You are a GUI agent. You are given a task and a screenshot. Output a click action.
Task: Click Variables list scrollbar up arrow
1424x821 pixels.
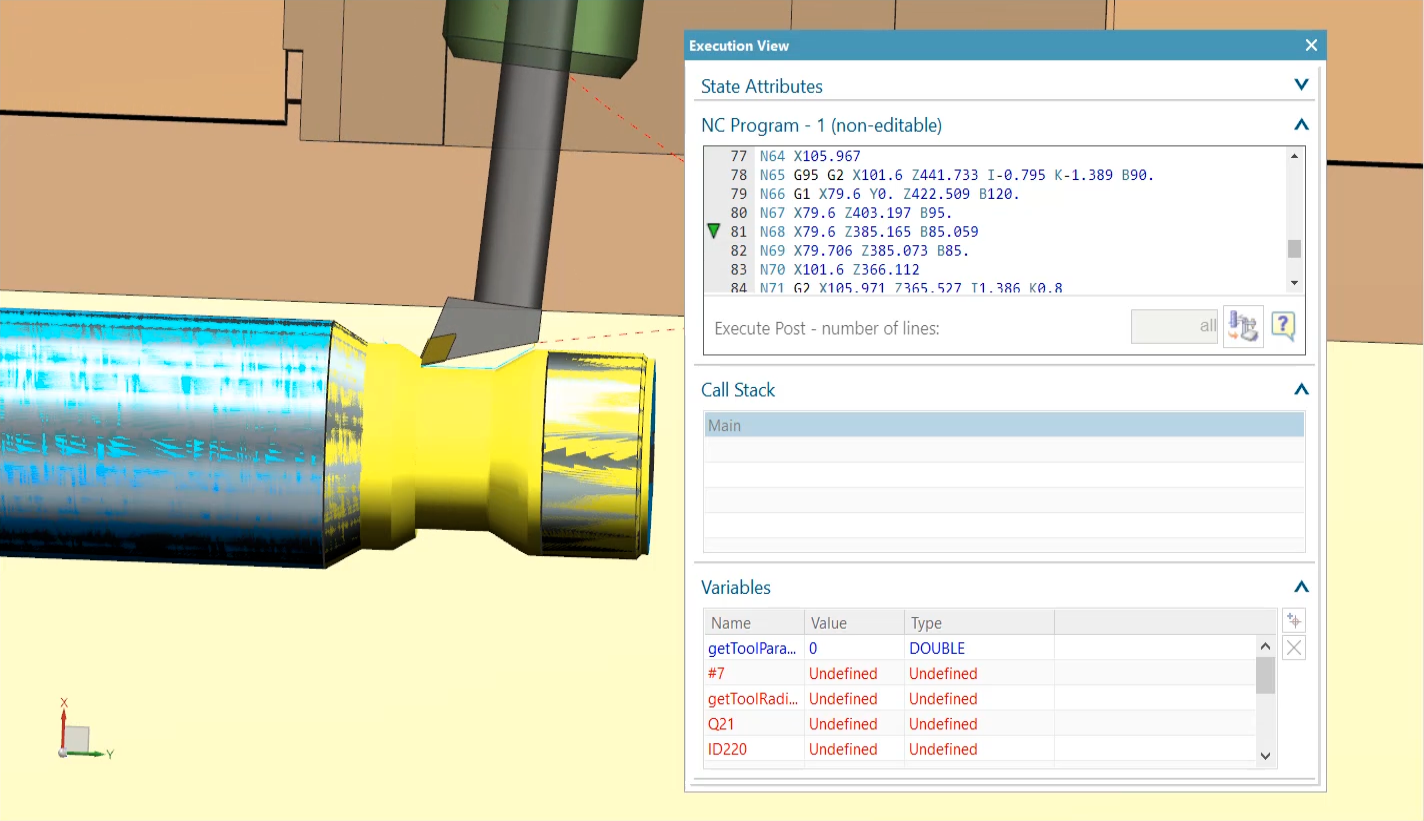pos(1265,647)
